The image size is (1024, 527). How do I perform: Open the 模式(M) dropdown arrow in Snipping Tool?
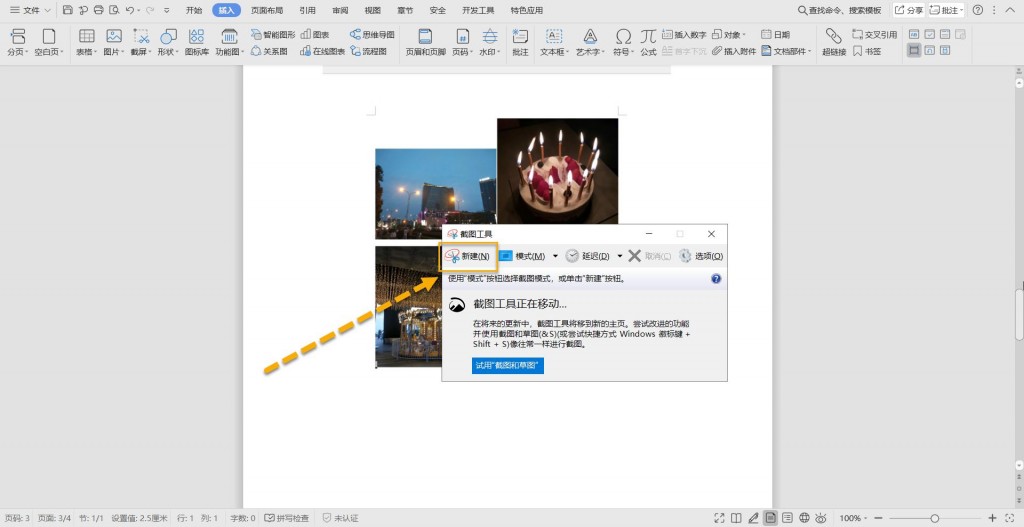(x=555, y=256)
